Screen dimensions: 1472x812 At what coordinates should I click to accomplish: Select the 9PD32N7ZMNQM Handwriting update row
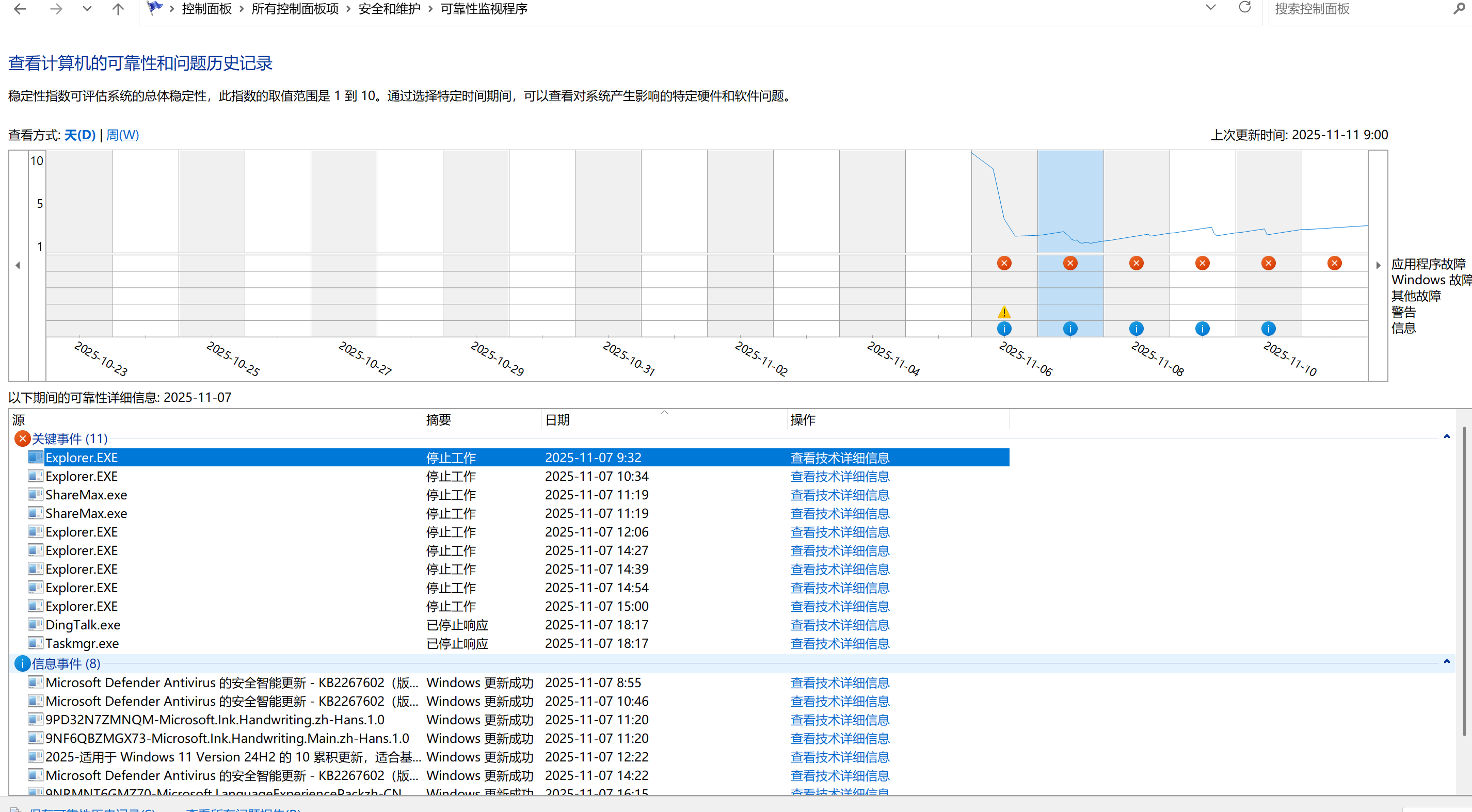[x=518, y=720]
